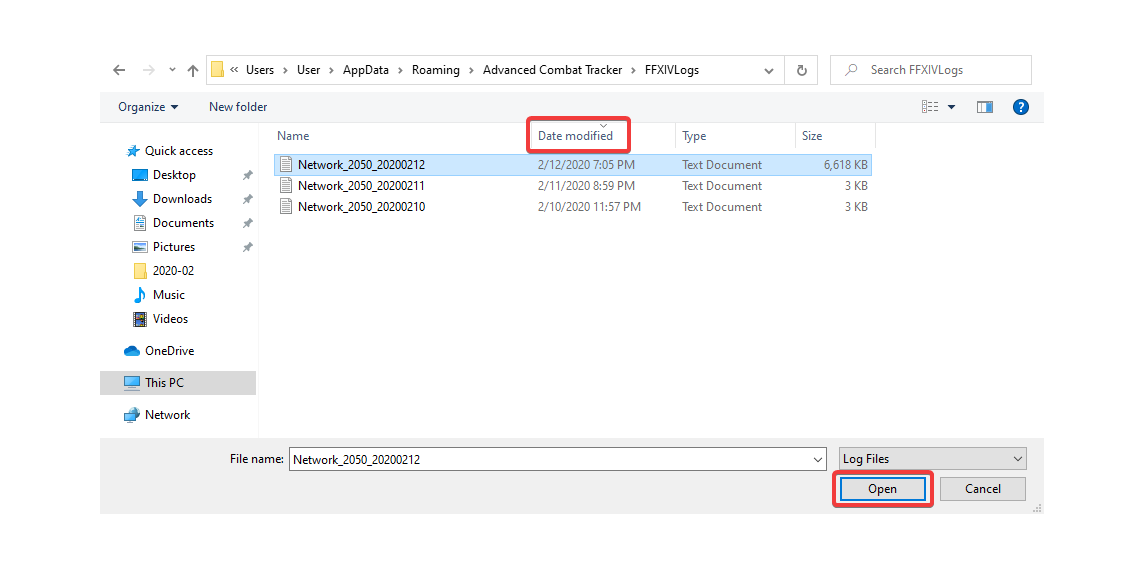Click the date 2/12/2020 7:05 PM
Image resolution: width=1144 pixels, height=564 pixels.
pyautogui.click(x=586, y=165)
